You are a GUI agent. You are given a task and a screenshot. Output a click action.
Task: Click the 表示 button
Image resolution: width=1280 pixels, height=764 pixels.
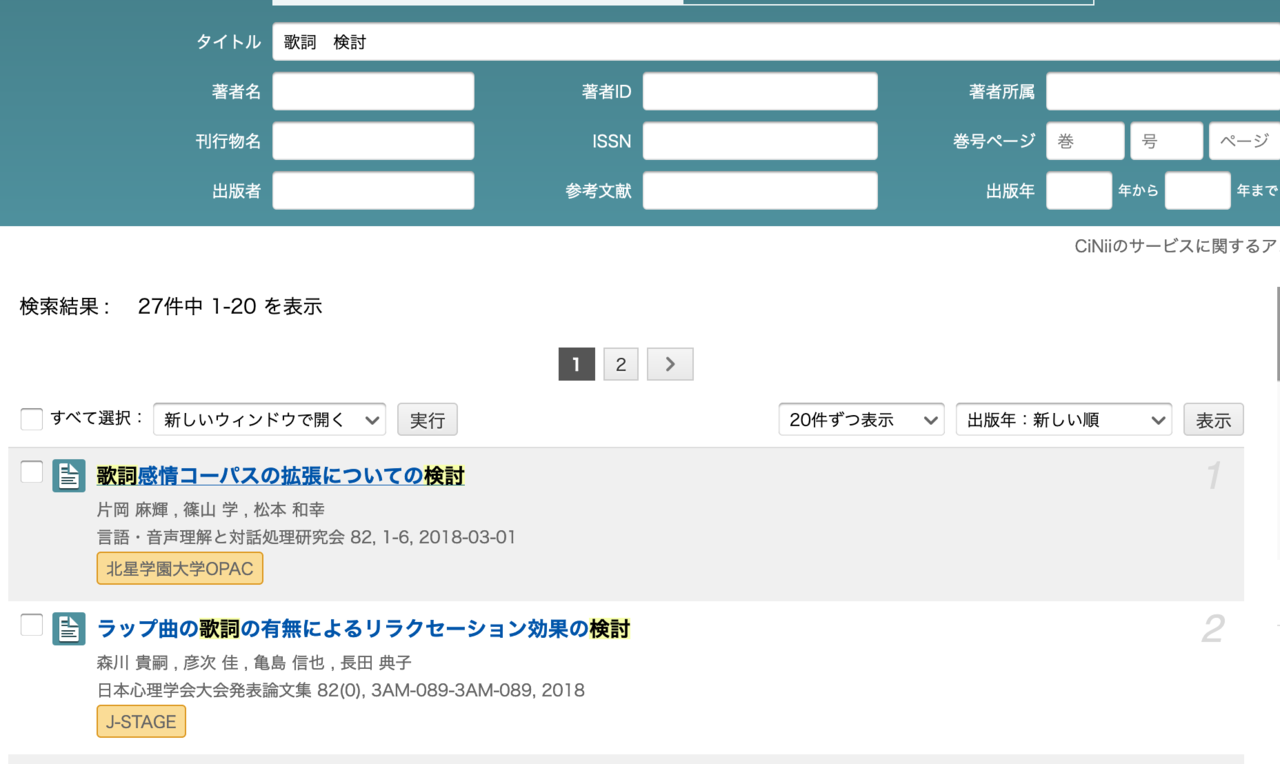tap(1213, 420)
